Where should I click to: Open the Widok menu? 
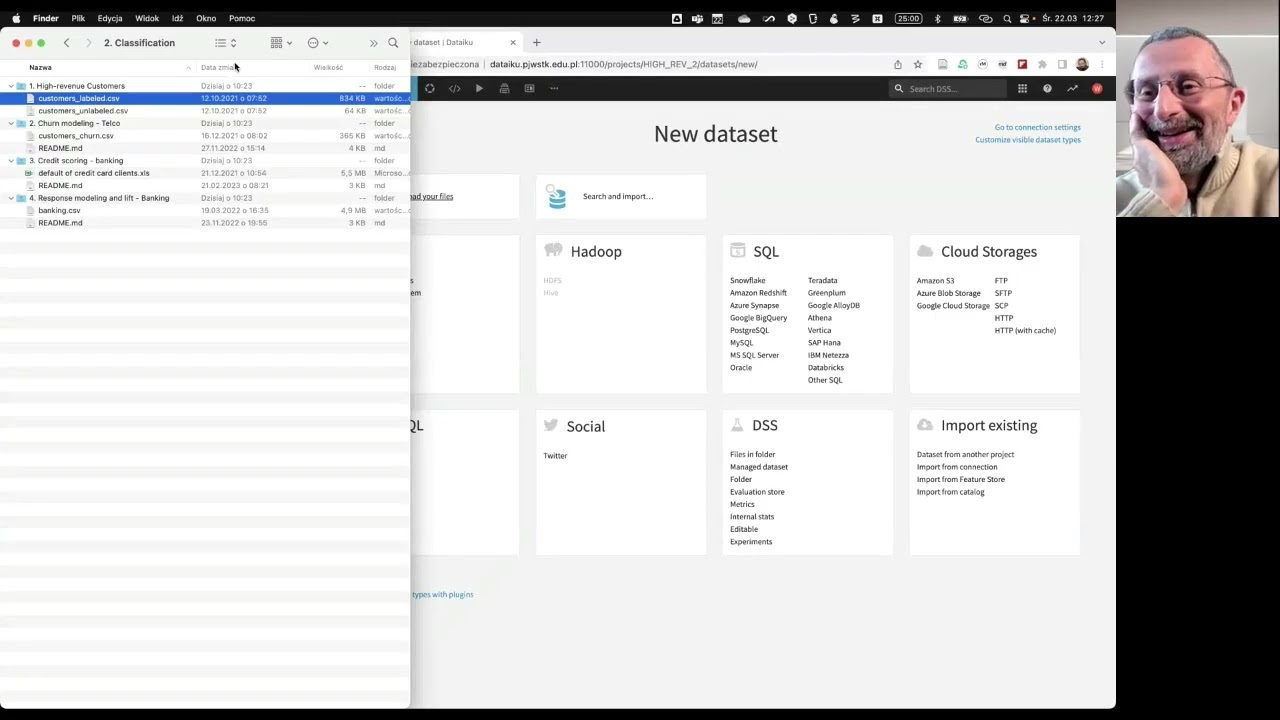(147, 18)
